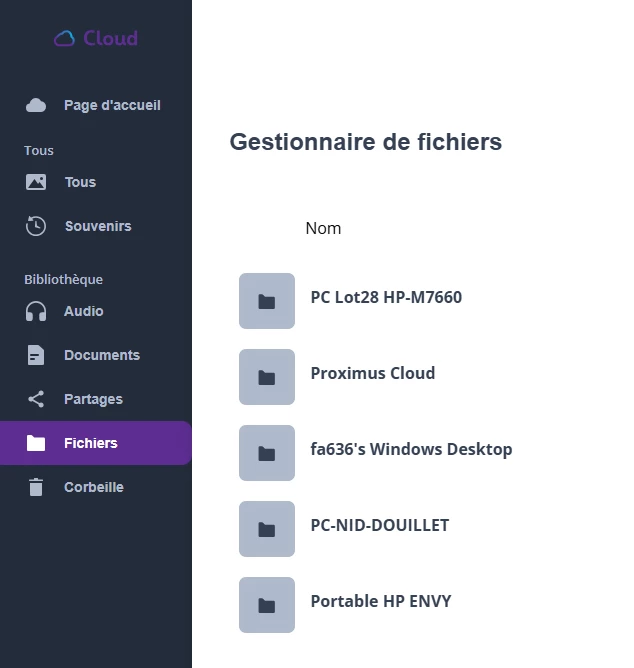Open the PC Lot28 HP-M7660 folder
Viewport: 634px width, 668px height.
386,297
